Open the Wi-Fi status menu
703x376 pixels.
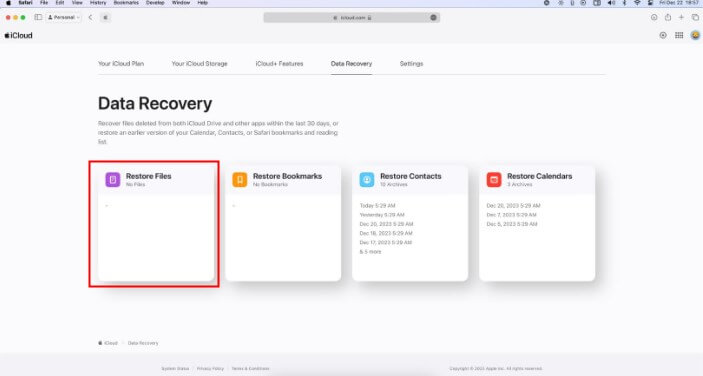(637, 3)
